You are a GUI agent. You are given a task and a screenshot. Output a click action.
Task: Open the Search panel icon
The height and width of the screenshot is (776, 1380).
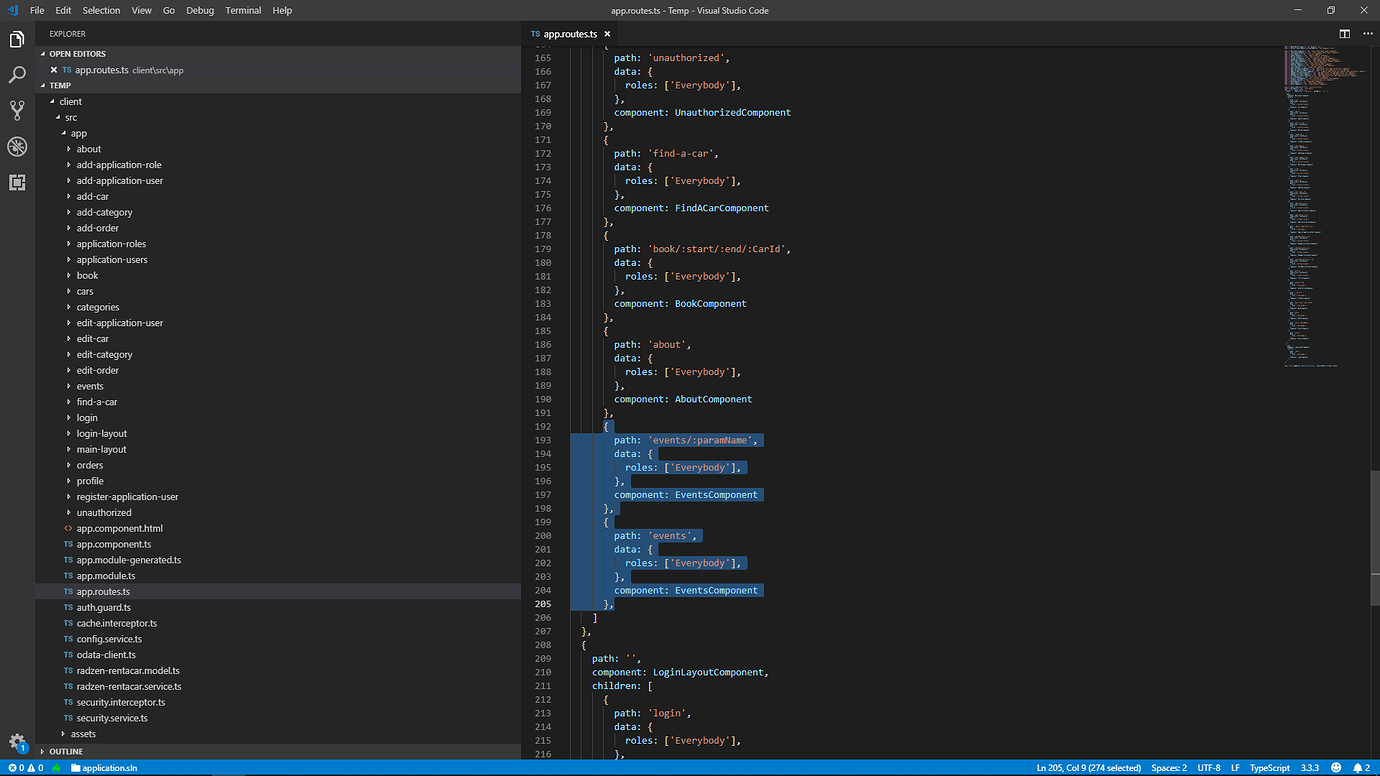coord(17,74)
